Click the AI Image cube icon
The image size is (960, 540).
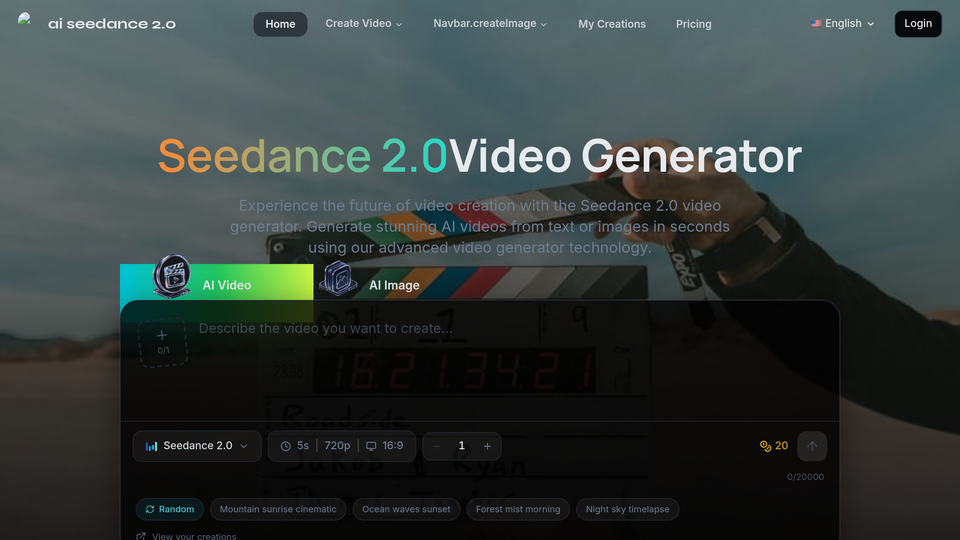[x=338, y=279]
